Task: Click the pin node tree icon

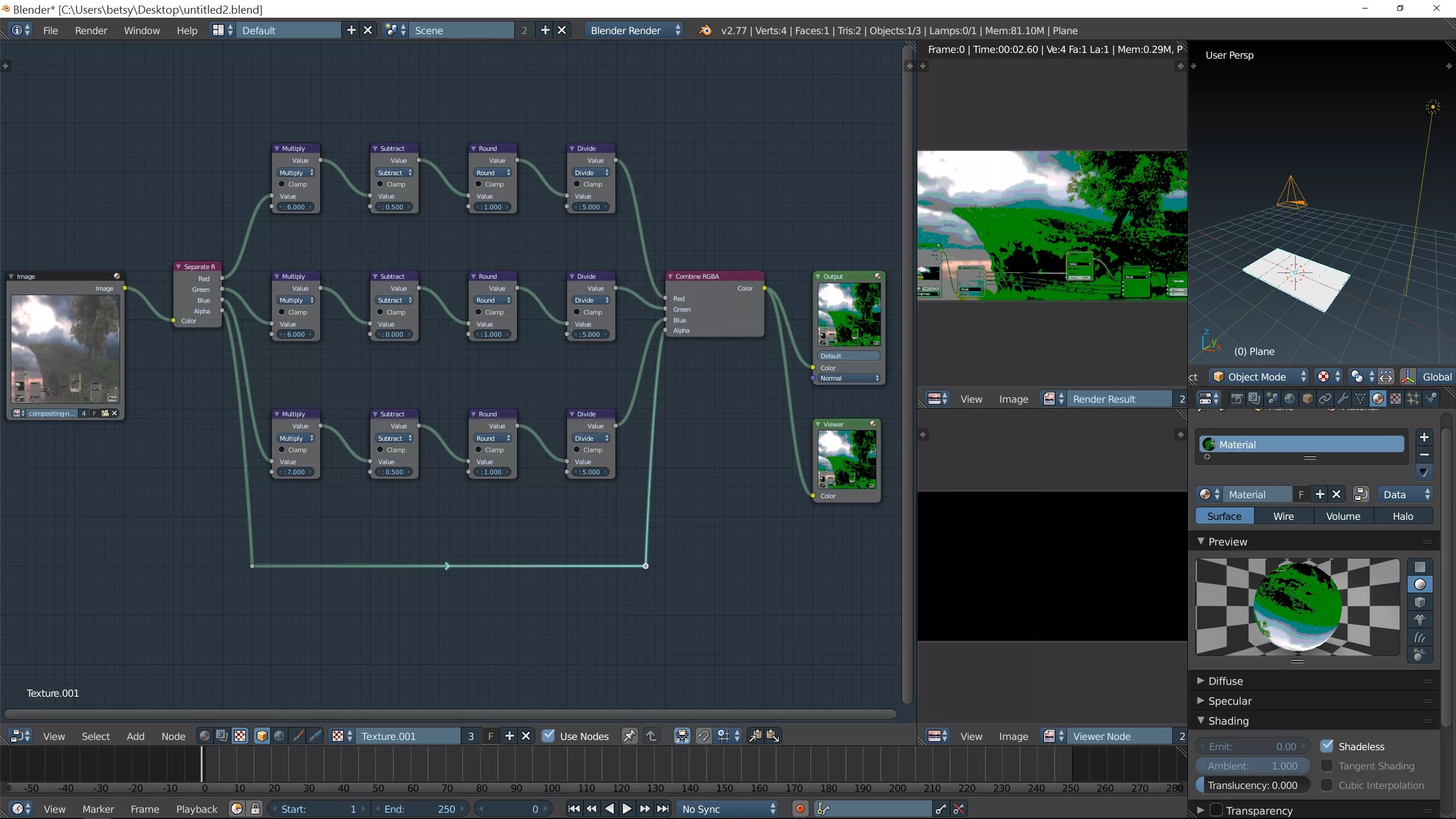Action: click(x=630, y=736)
